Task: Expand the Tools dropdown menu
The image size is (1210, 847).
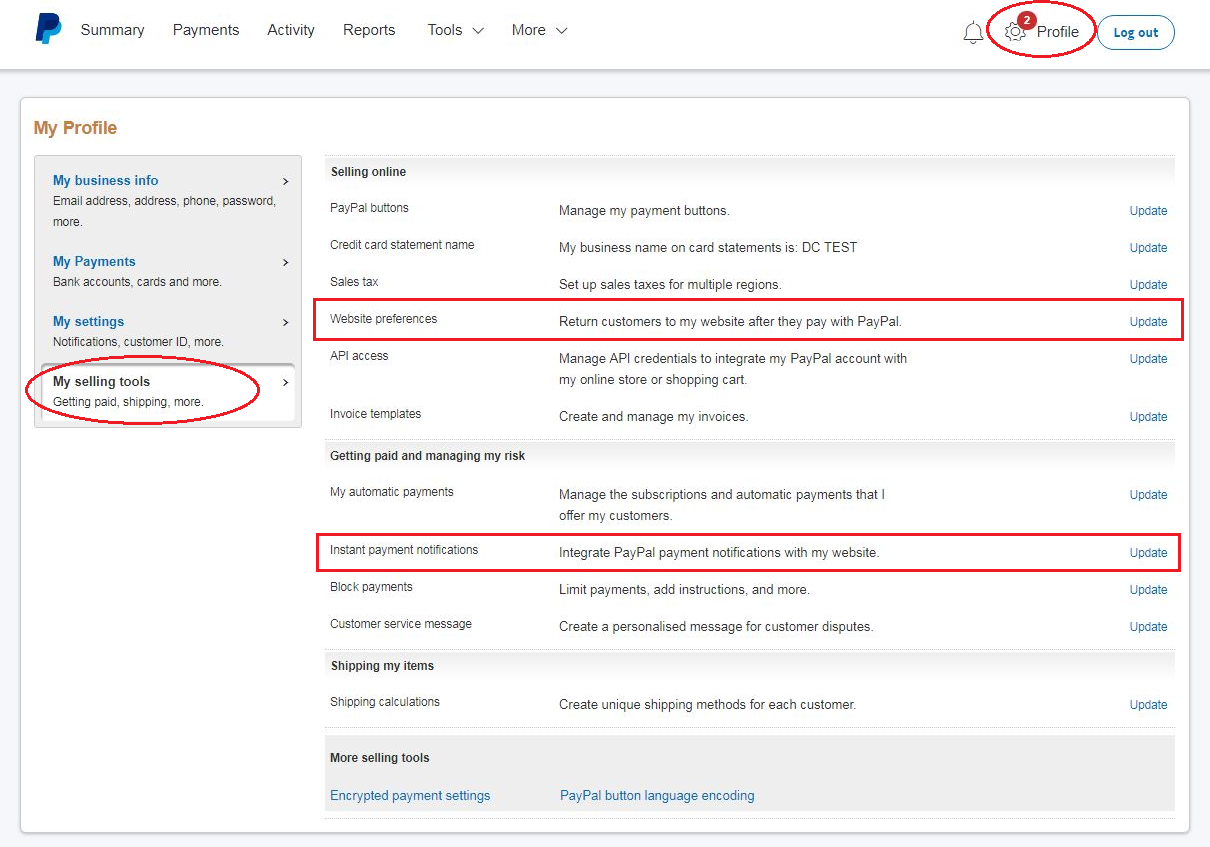Action: 455,30
